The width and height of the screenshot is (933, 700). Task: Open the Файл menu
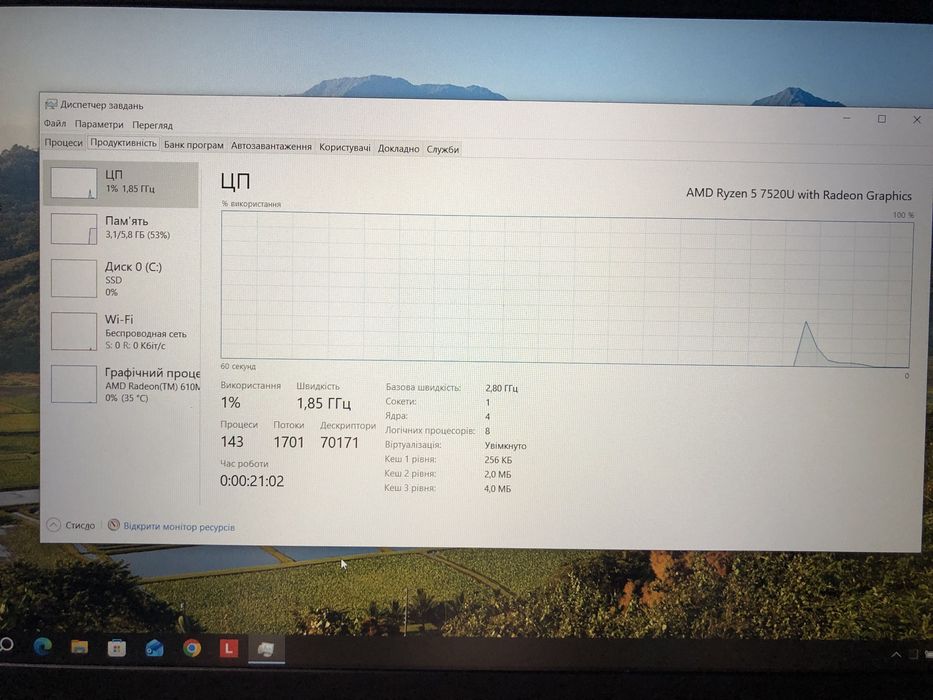(55, 124)
